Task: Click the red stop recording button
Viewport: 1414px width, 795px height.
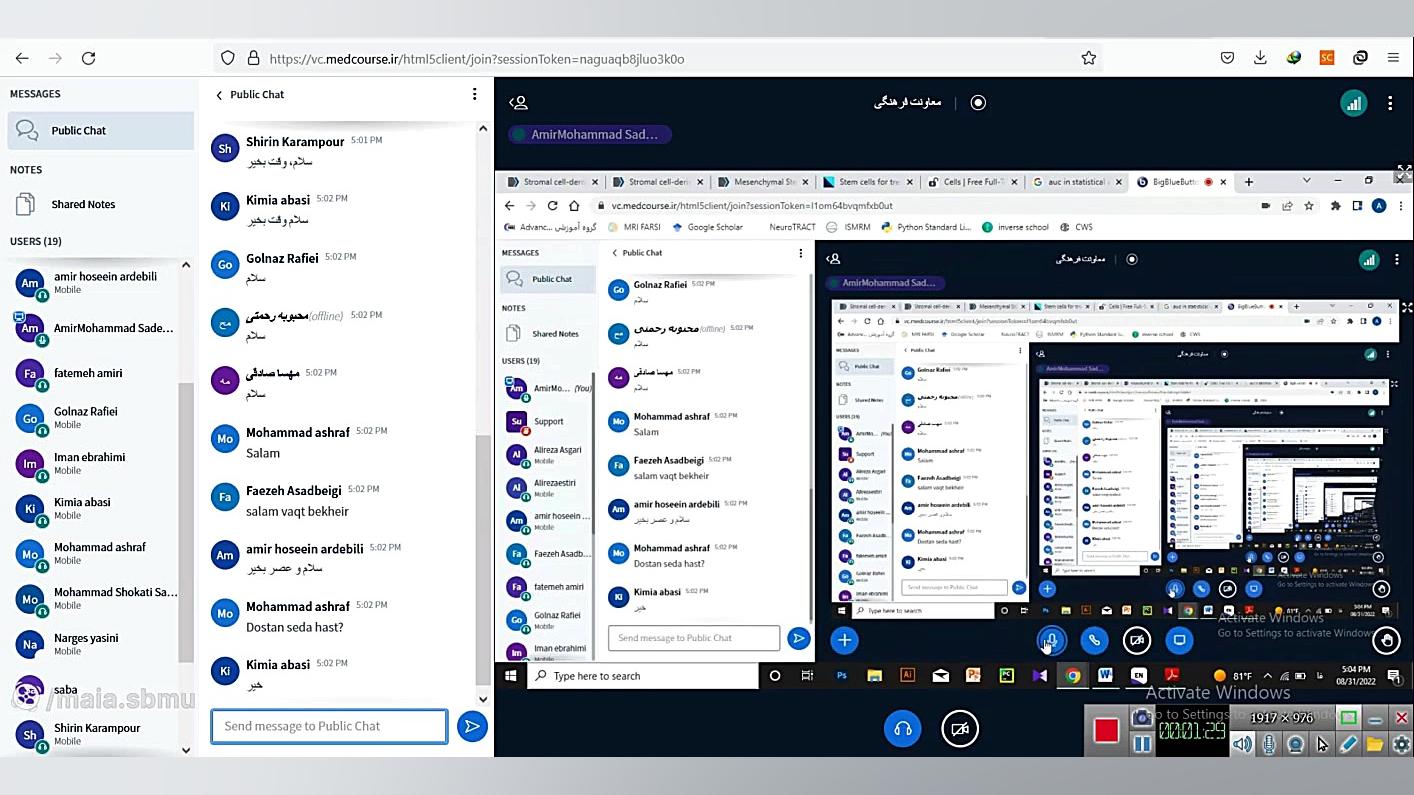Action: [1105, 731]
